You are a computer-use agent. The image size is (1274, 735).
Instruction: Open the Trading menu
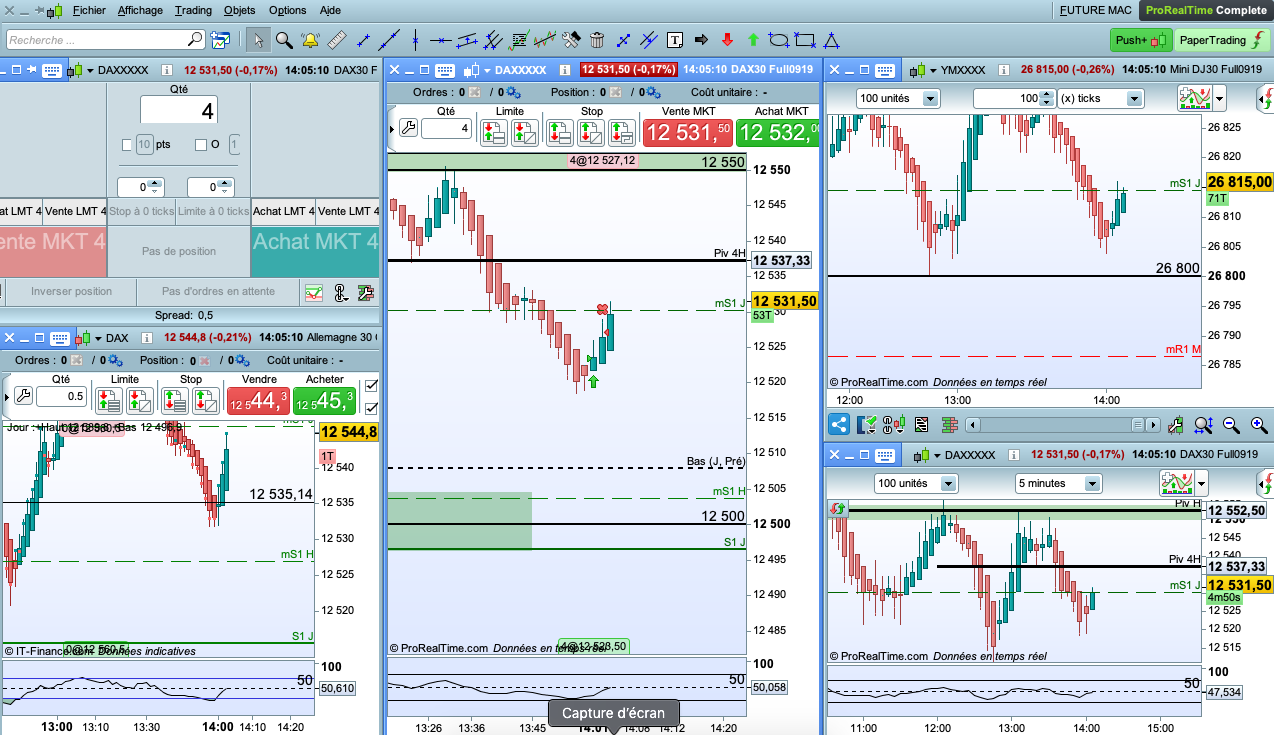tap(193, 10)
